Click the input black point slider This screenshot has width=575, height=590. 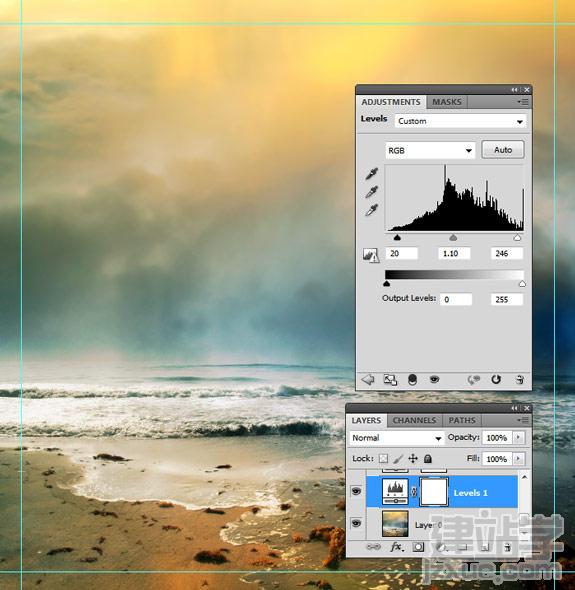pos(397,237)
